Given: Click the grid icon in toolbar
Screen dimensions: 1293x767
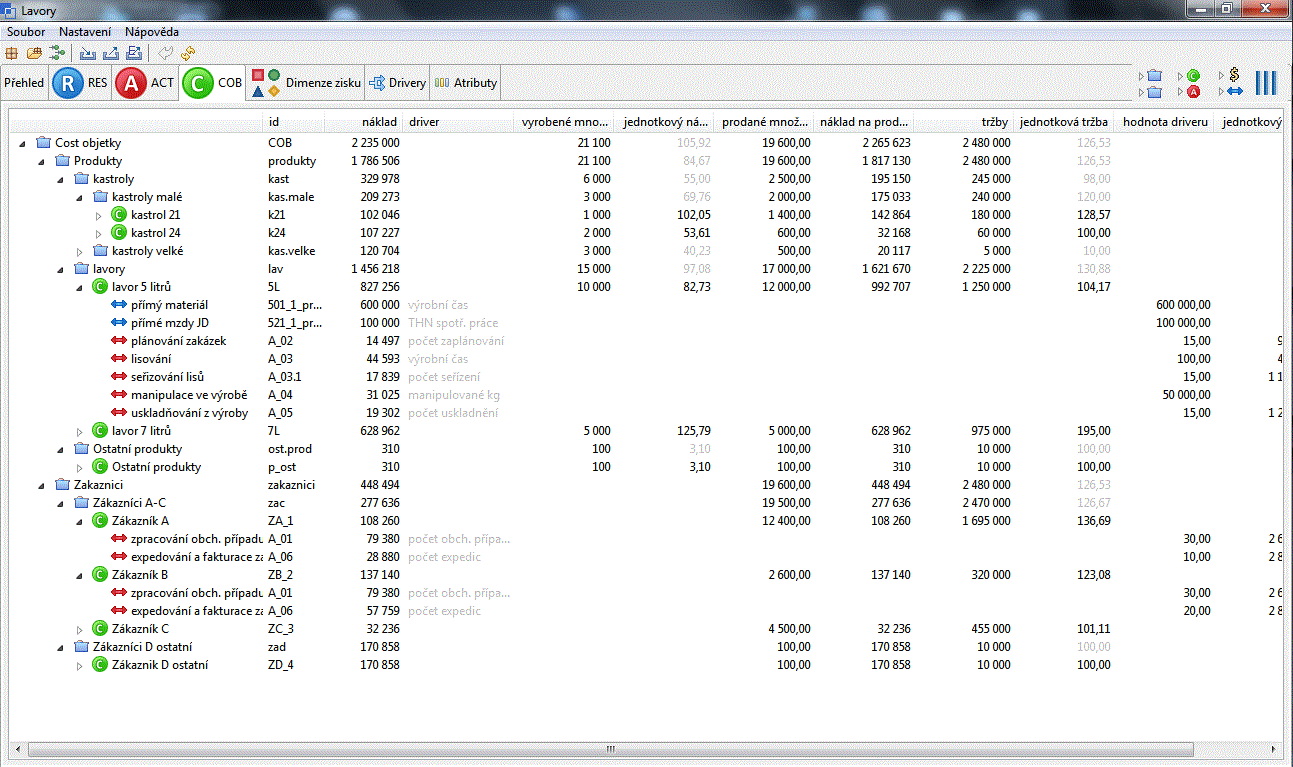Looking at the screenshot, I should pos(12,53).
